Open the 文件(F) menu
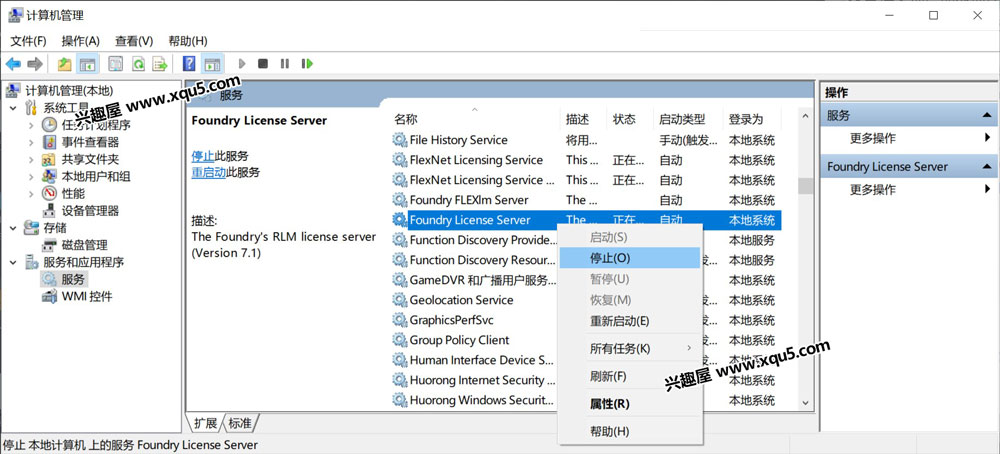Image resolution: width=1000 pixels, height=454 pixels. [x=29, y=41]
